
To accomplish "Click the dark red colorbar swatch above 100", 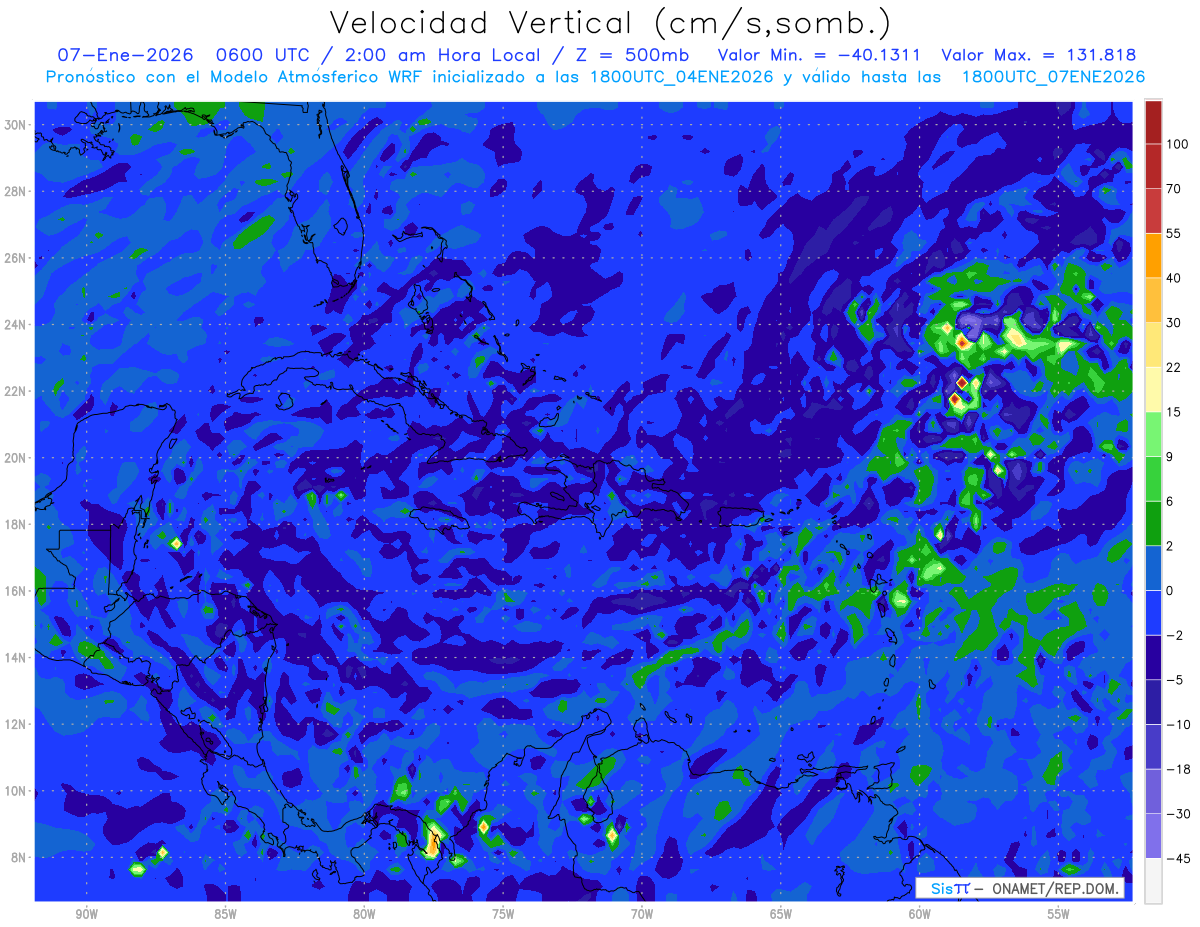I will point(1153,122).
